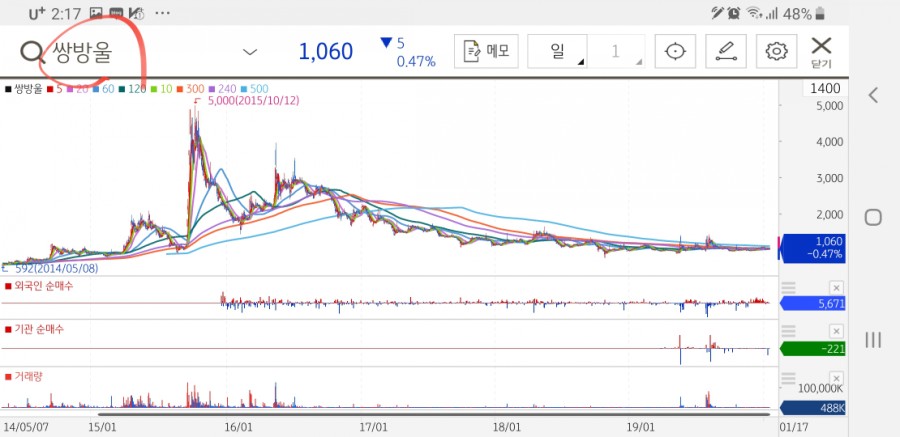Open the 일 period dropdown
Image resolution: width=900 pixels, height=437 pixels.
[x=557, y=51]
